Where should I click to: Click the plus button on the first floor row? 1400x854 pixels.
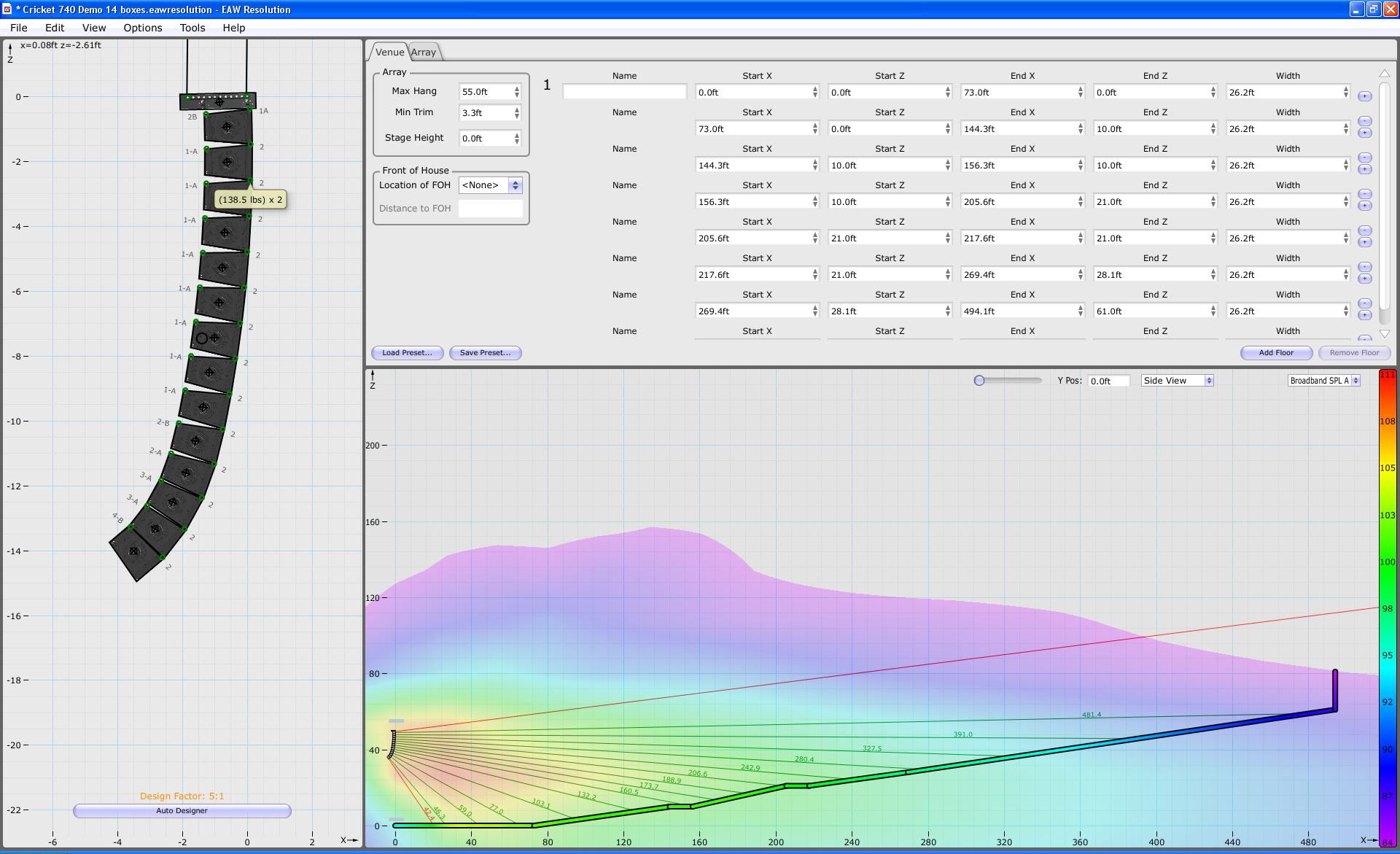(1364, 96)
